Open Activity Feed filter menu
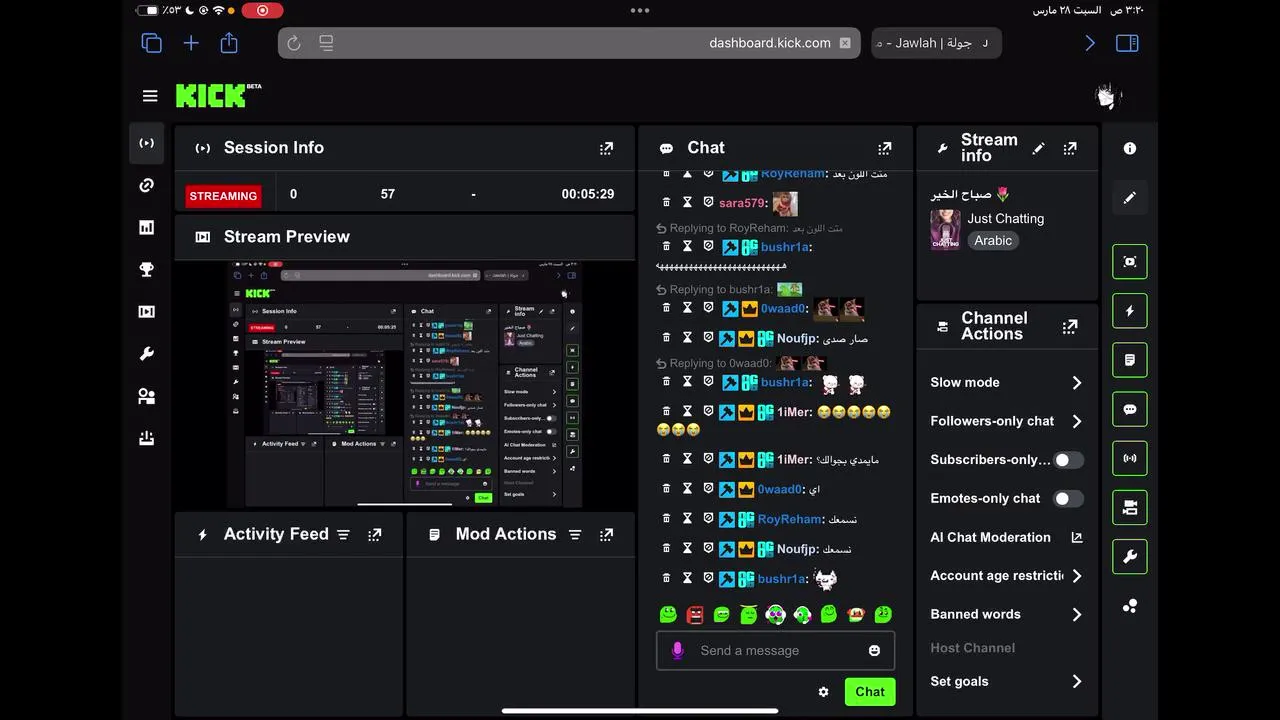This screenshot has height=720, width=1280. pos(343,535)
